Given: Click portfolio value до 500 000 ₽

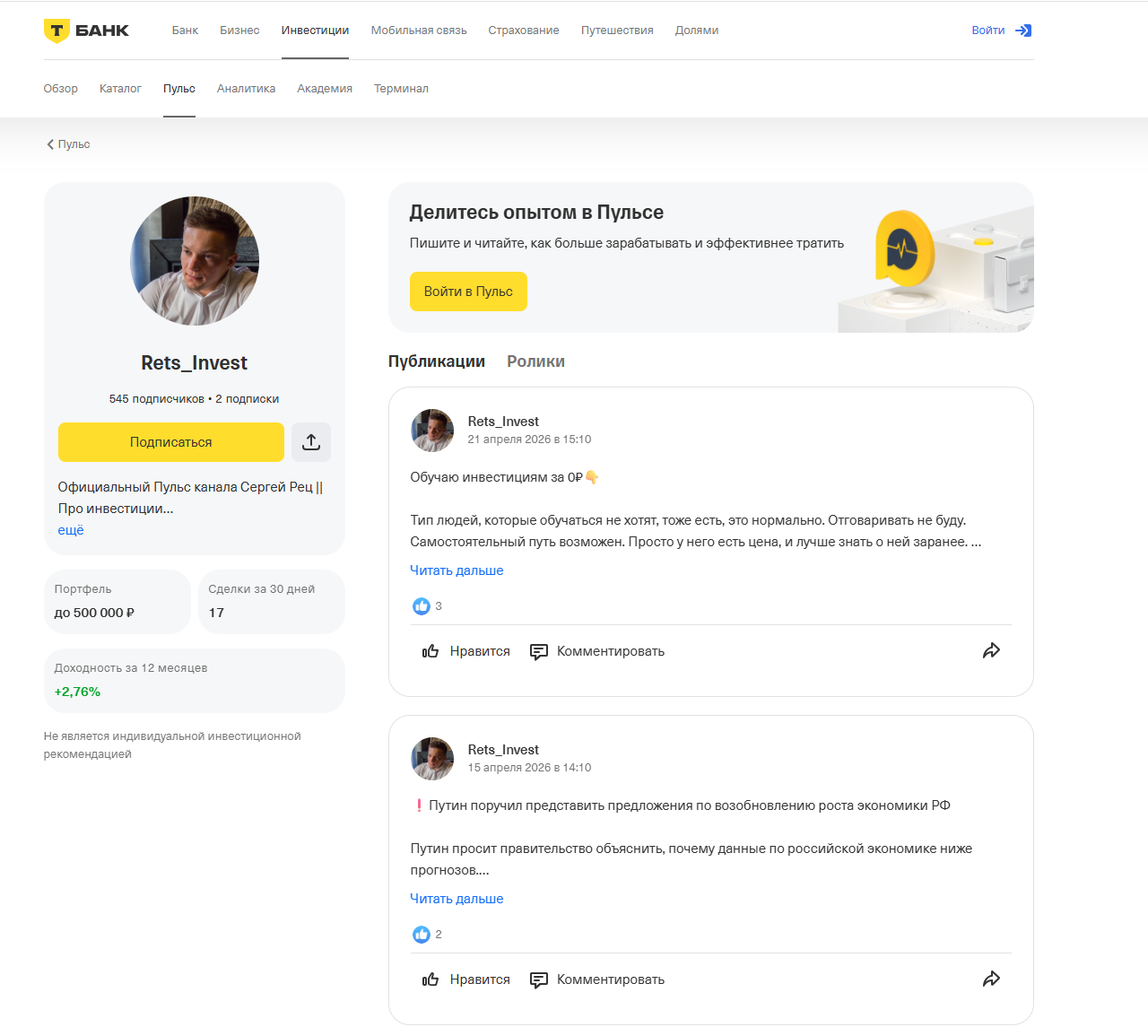Looking at the screenshot, I should coord(94,613).
